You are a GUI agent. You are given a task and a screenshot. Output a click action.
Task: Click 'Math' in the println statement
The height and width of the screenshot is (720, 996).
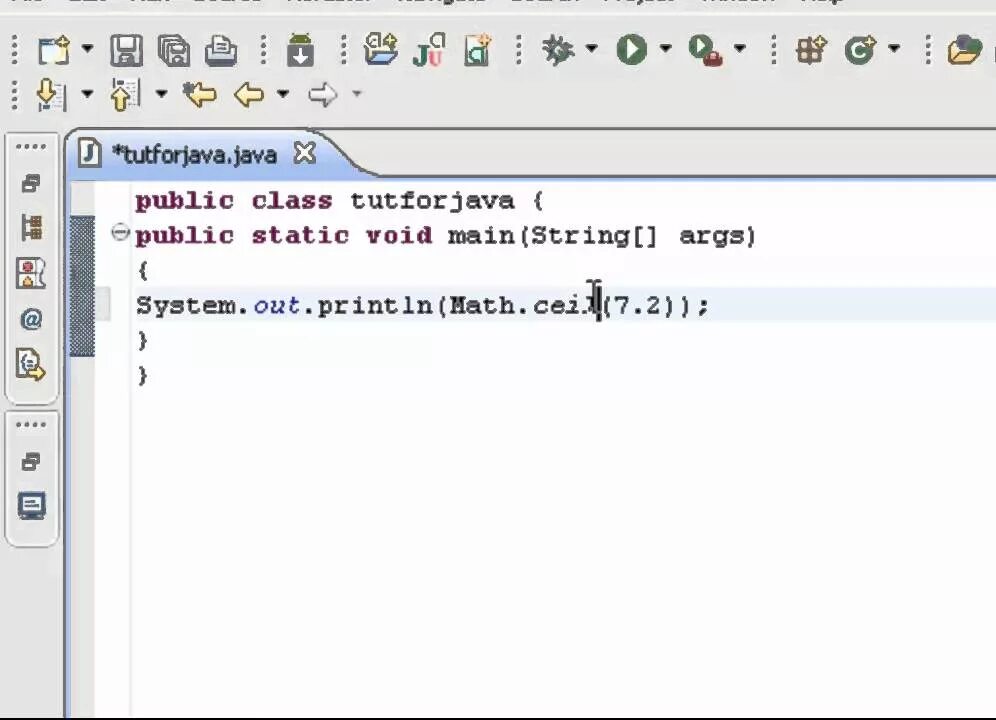481,306
